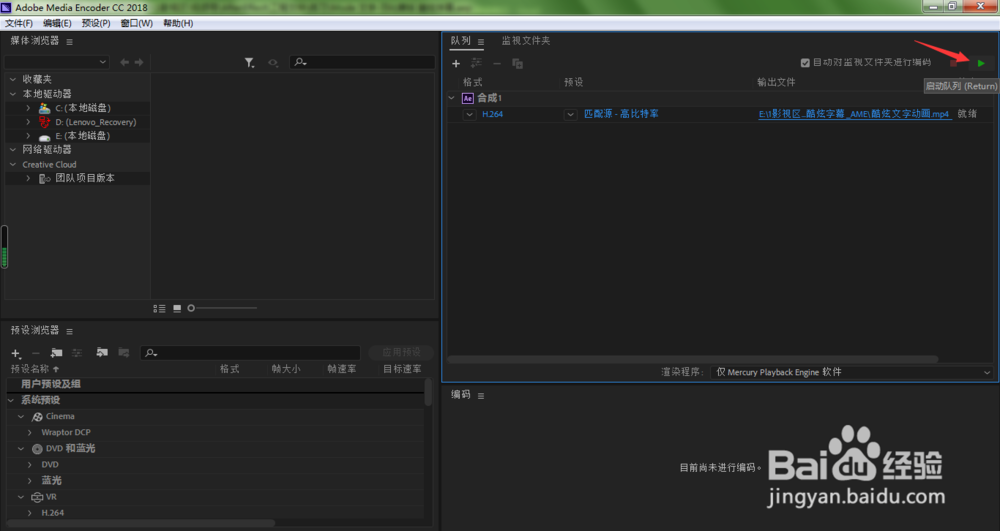Open the Media Browser path dropdown
1000x531 pixels.
[x=57, y=62]
